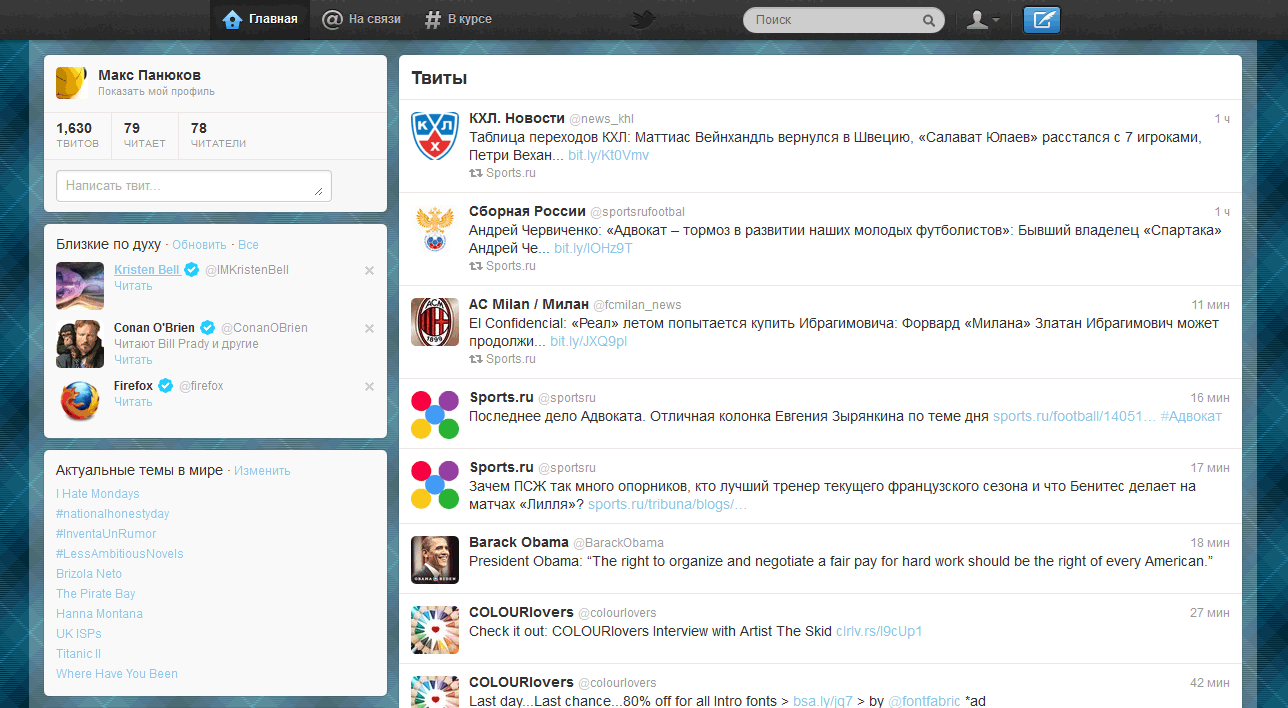Click AC Milan crest avatar
1288x708 pixels.
(x=435, y=322)
